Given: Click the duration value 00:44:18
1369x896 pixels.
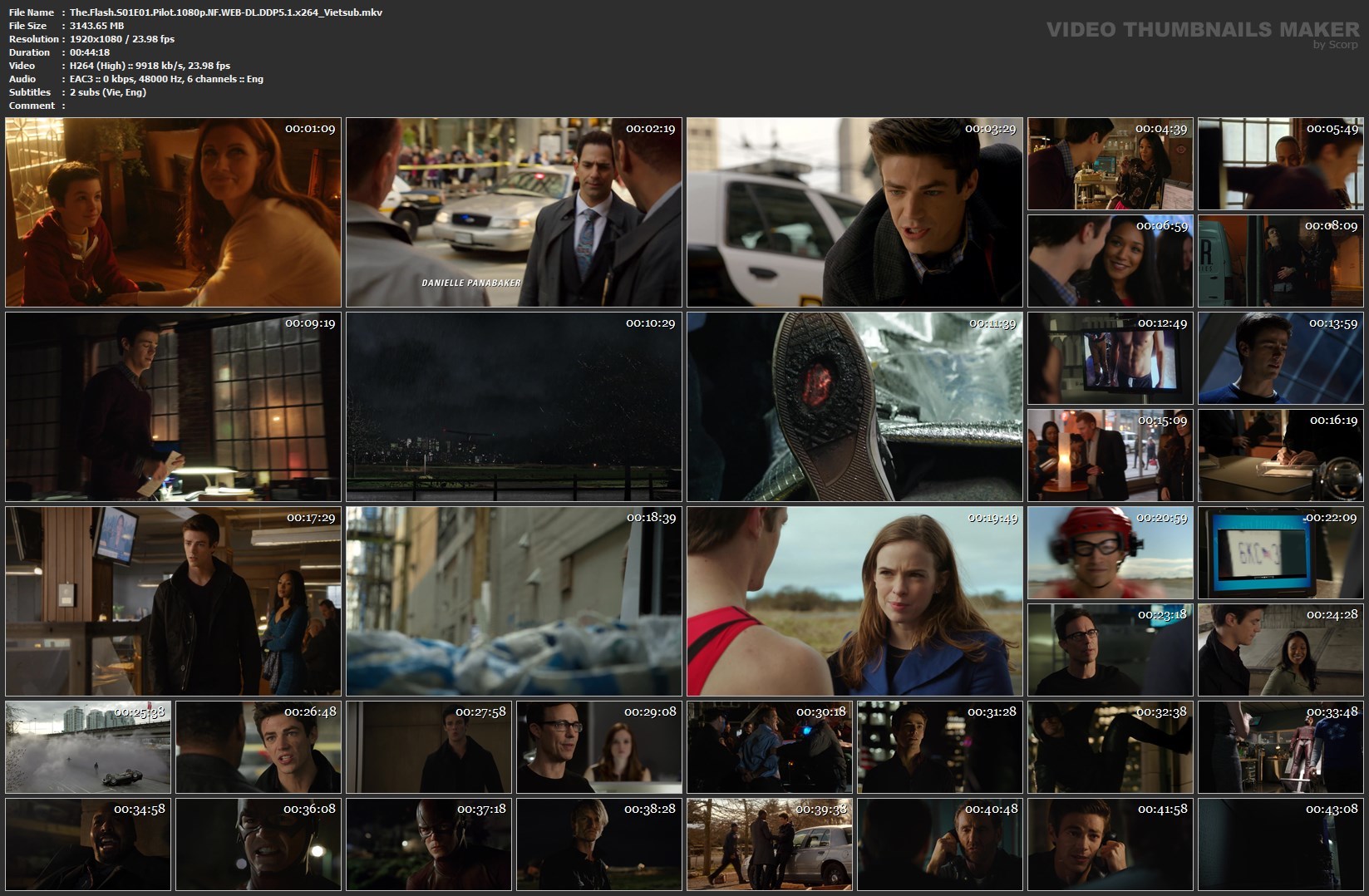Looking at the screenshot, I should point(90,52).
